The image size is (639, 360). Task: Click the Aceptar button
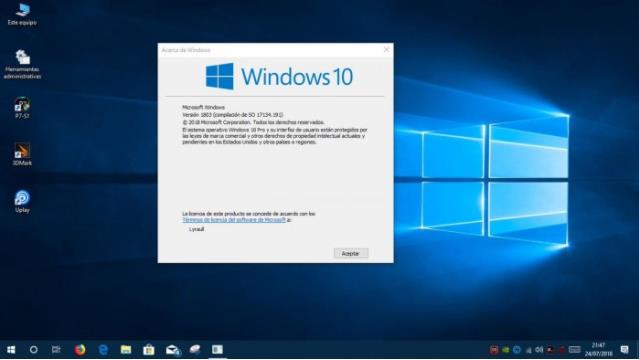point(351,253)
